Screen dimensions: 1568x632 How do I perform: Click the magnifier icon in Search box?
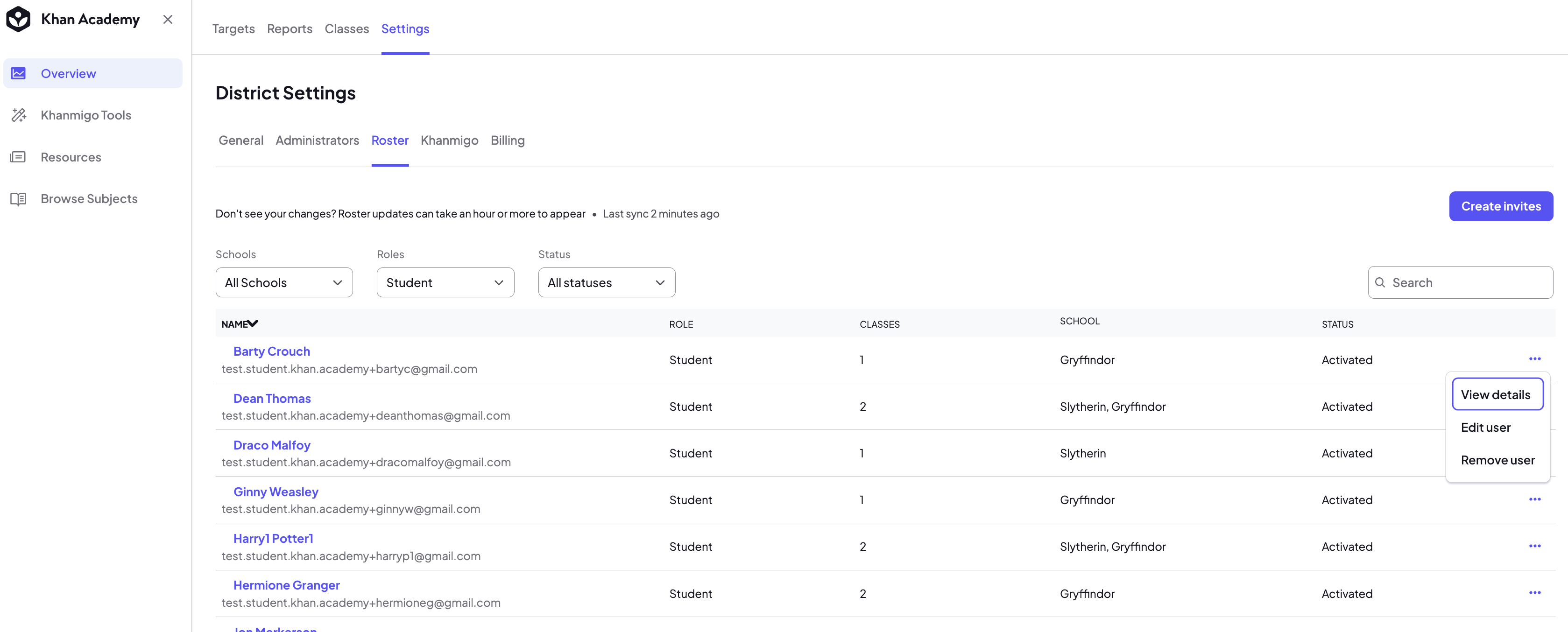pyautogui.click(x=1380, y=283)
